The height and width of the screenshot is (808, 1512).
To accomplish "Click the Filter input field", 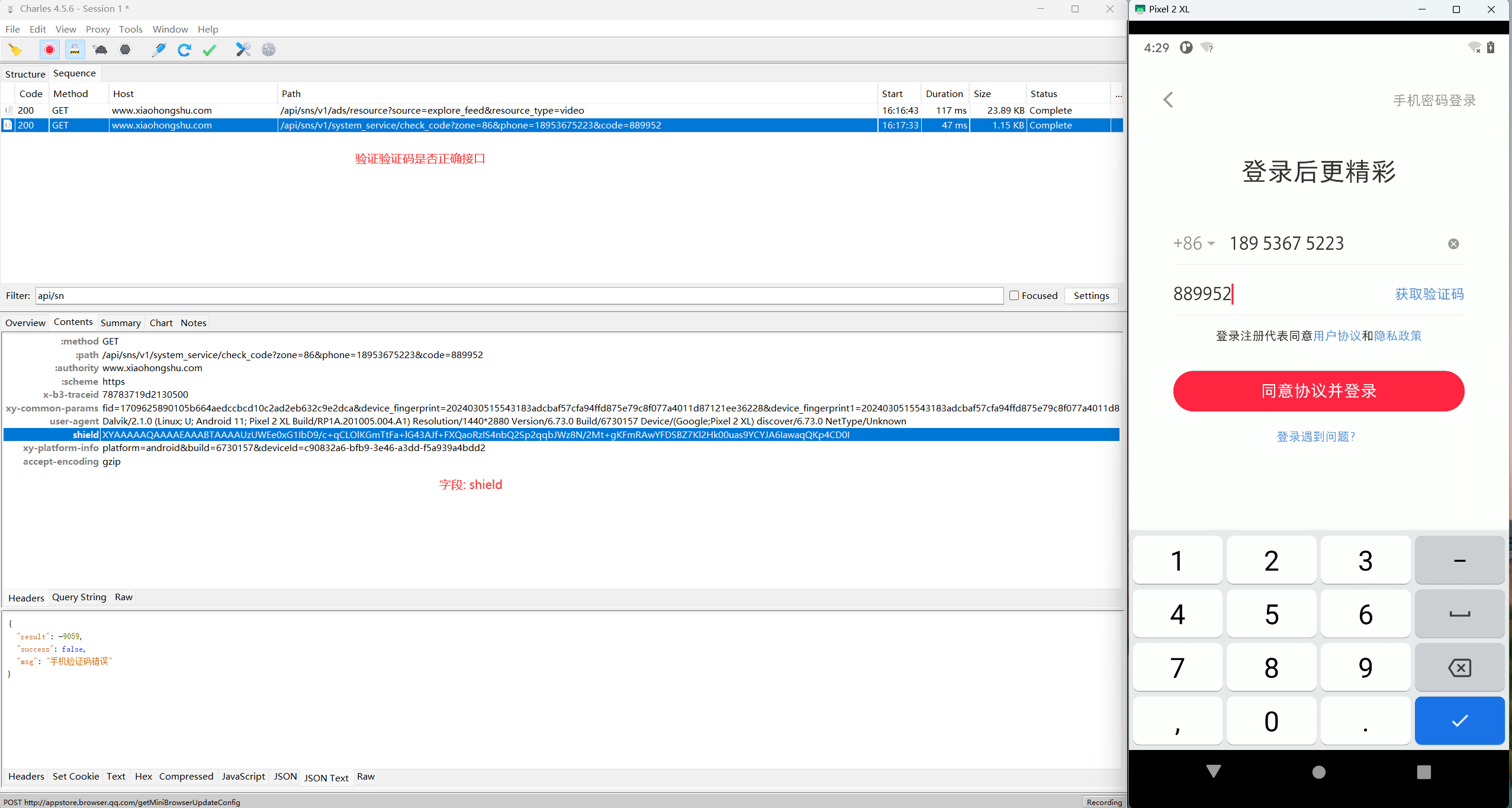I will click(x=519, y=295).
